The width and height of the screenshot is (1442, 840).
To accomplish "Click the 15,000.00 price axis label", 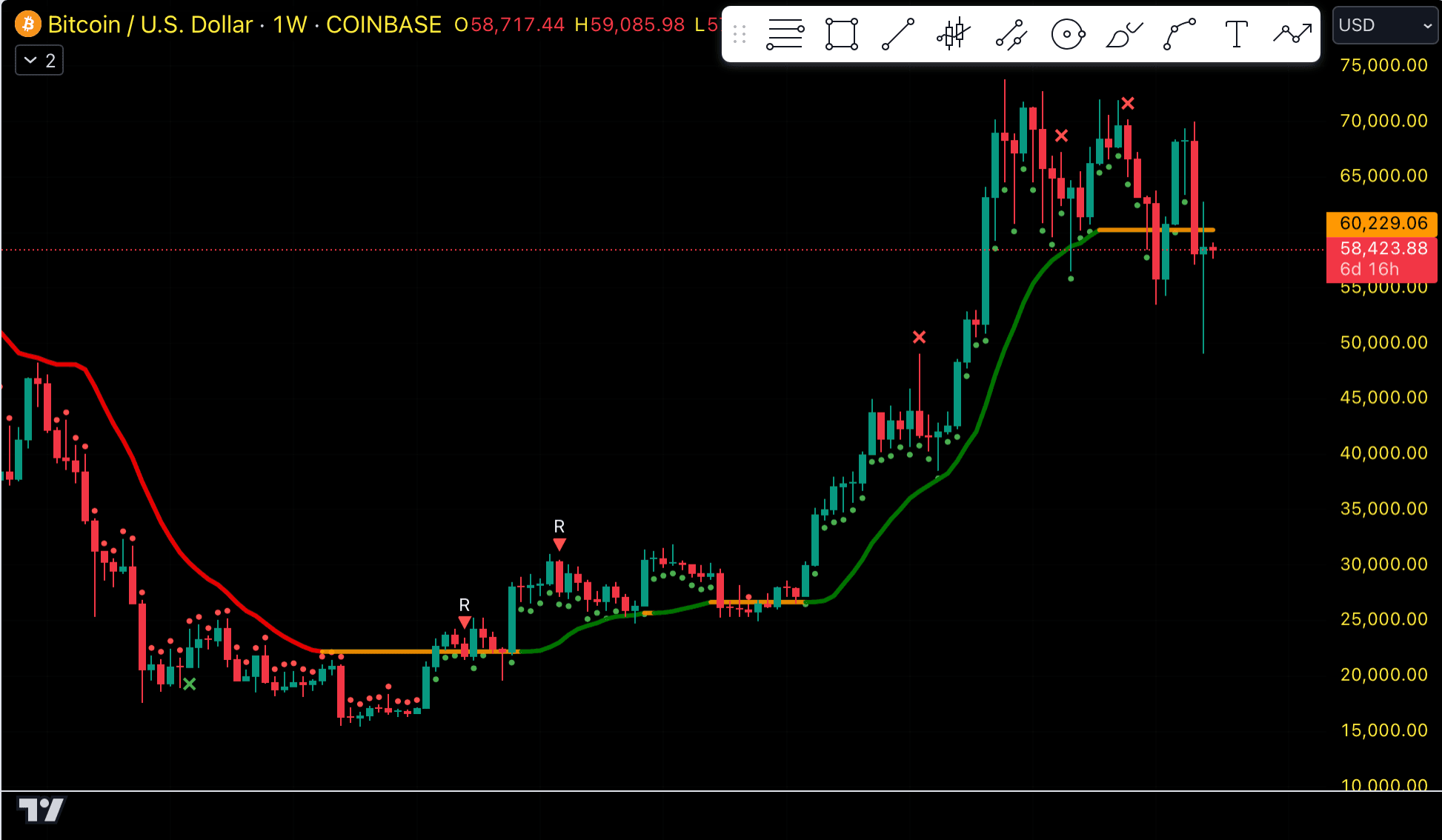I will pos(1383,730).
